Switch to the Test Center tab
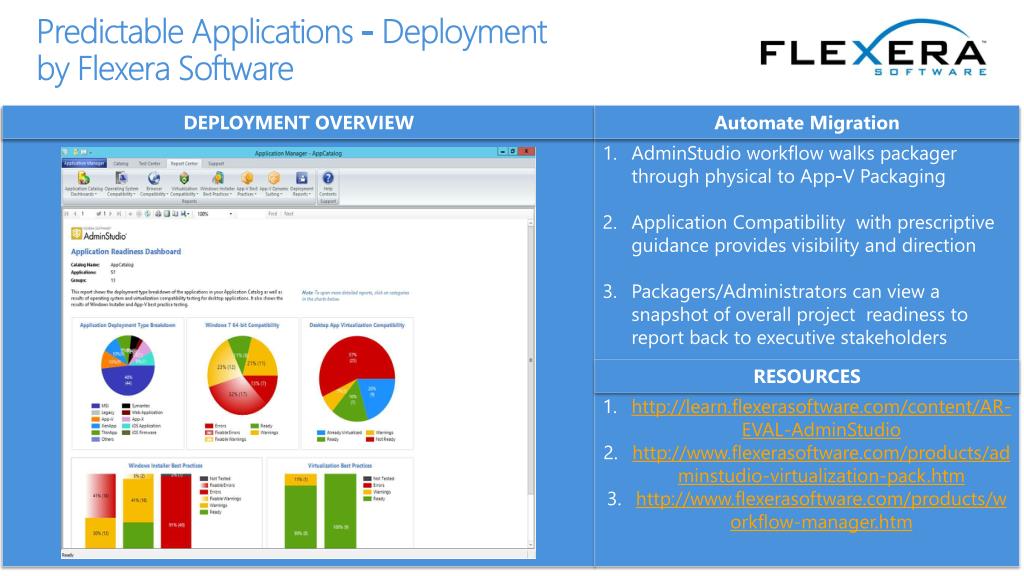This screenshot has height=576, width=1024. 149,163
